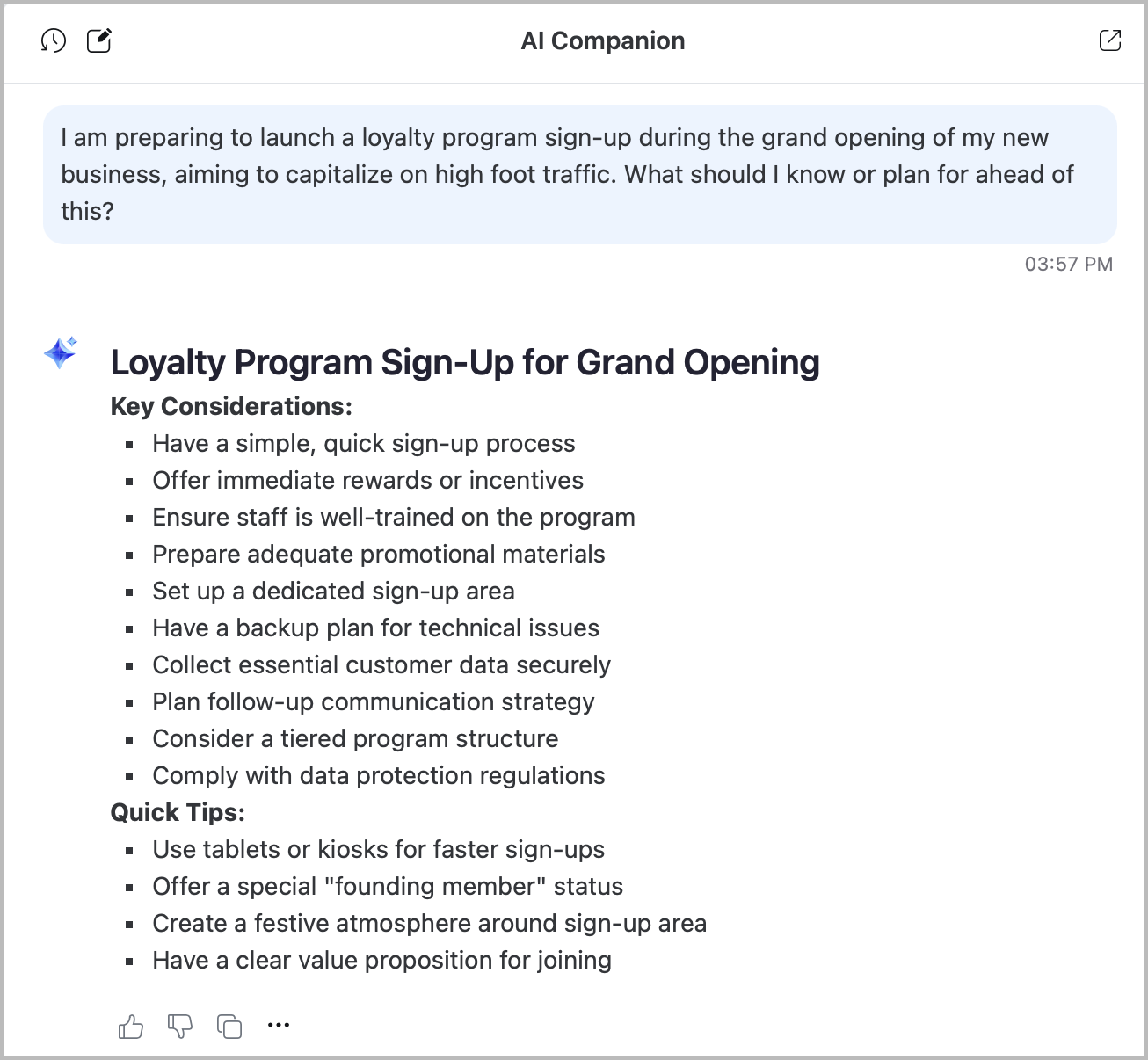Expand more options via the three-dot control

(x=279, y=1025)
